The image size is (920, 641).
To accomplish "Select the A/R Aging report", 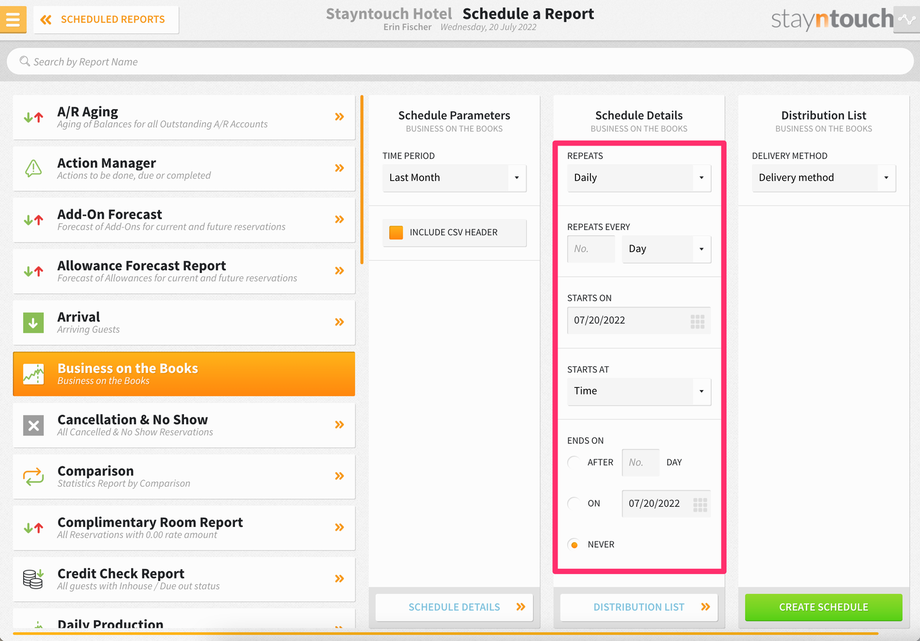I will point(184,117).
